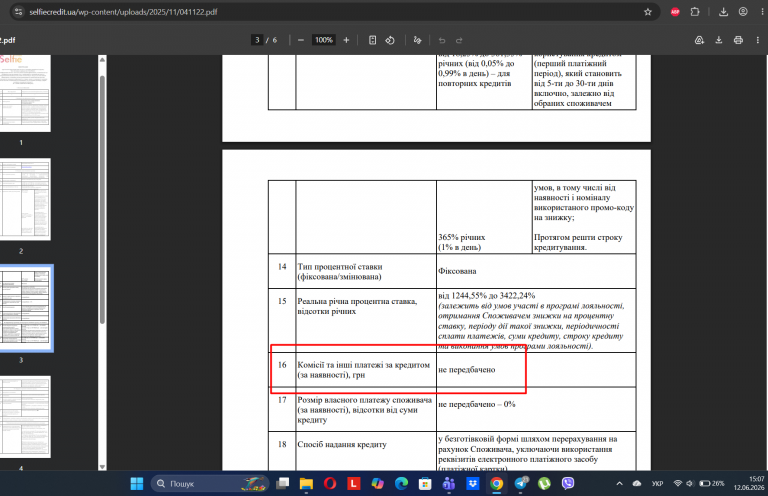Open the OneDrive cloud tray icon
Image resolution: width=768 pixels, height=496 pixels.
637,484
